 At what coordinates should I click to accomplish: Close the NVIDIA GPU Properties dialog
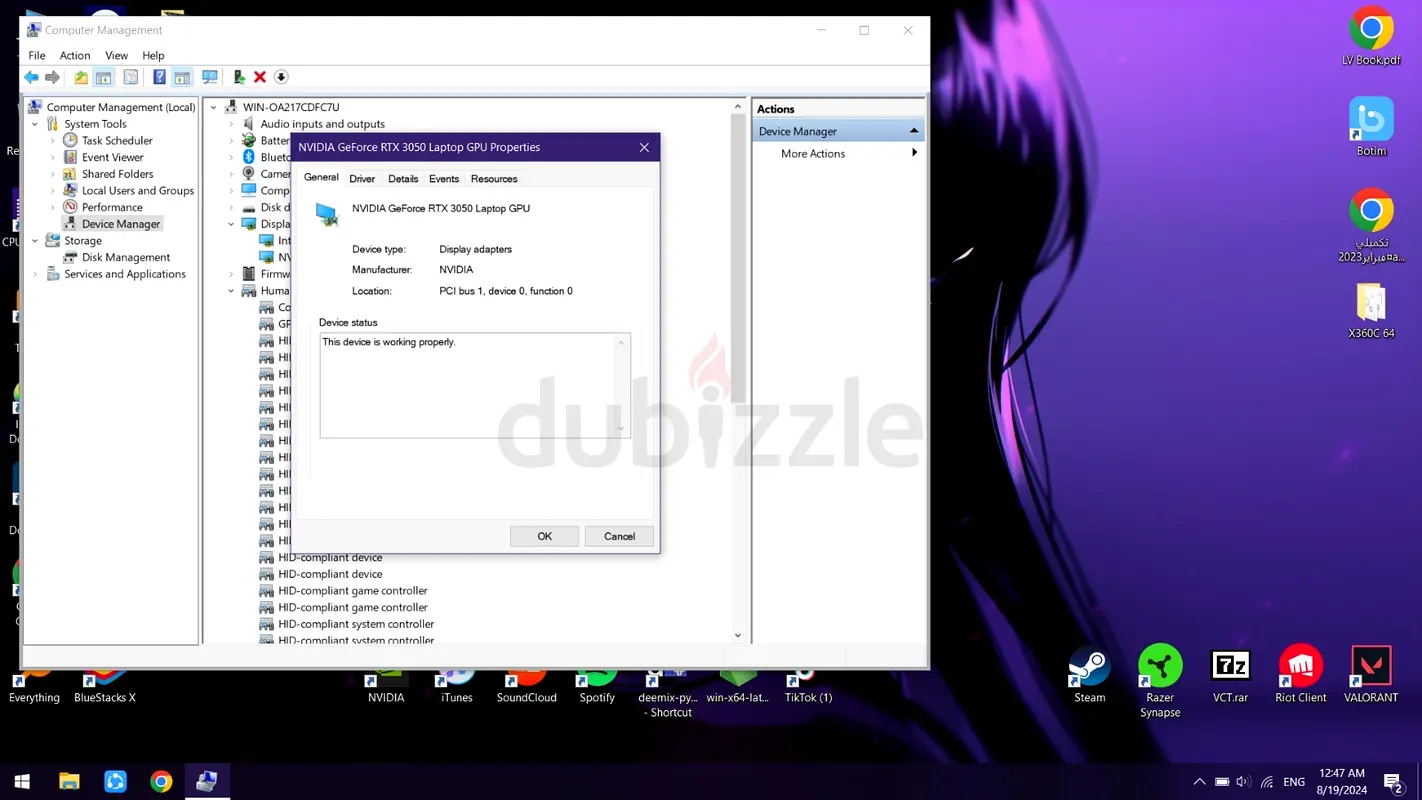[x=644, y=147]
